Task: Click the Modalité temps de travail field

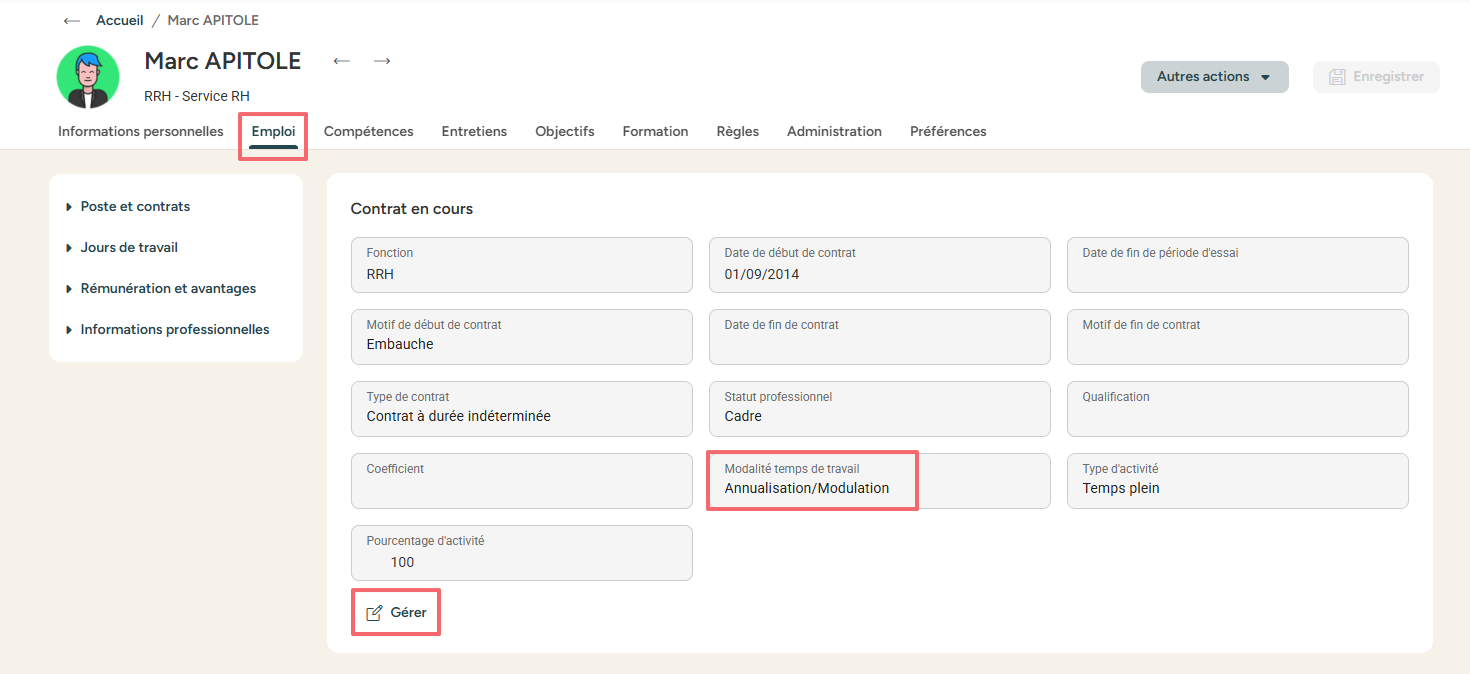Action: (x=879, y=481)
